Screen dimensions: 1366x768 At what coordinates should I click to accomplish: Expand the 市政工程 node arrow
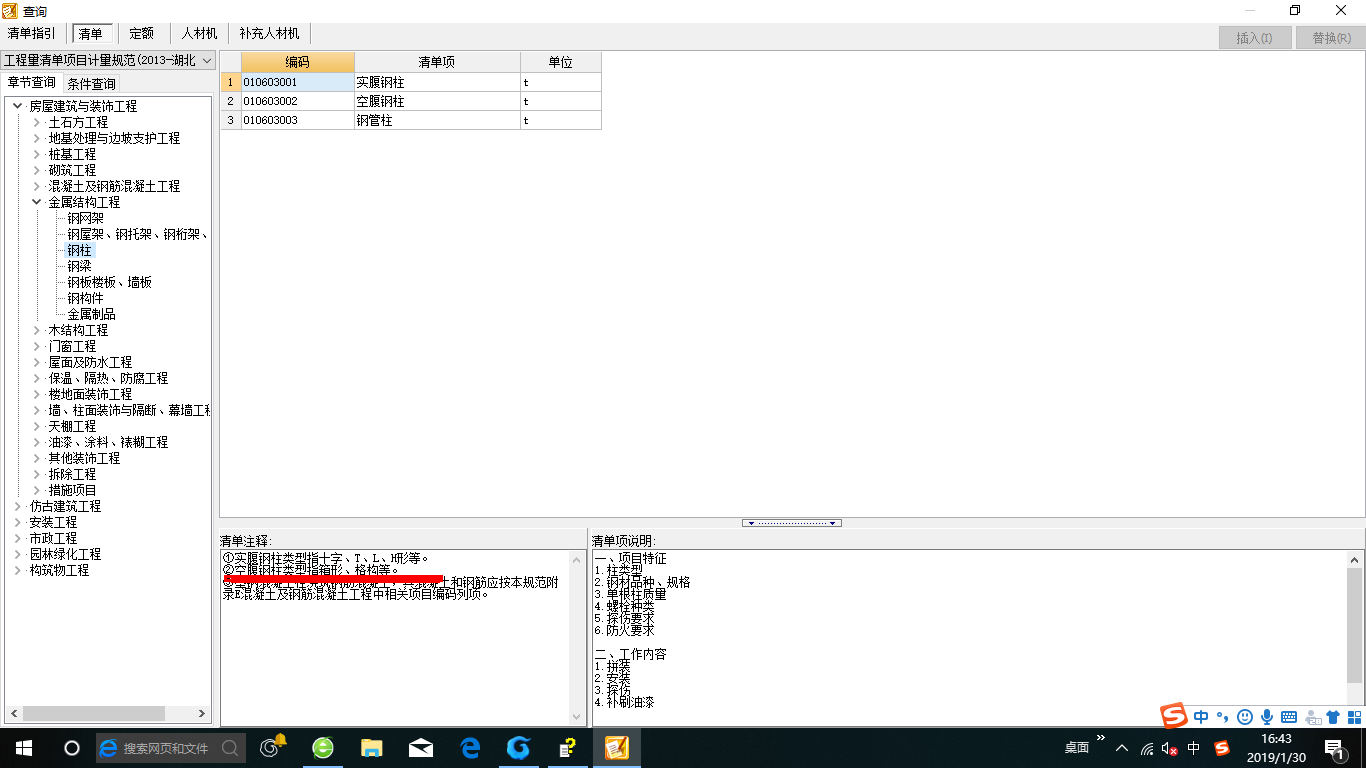tap(18, 538)
